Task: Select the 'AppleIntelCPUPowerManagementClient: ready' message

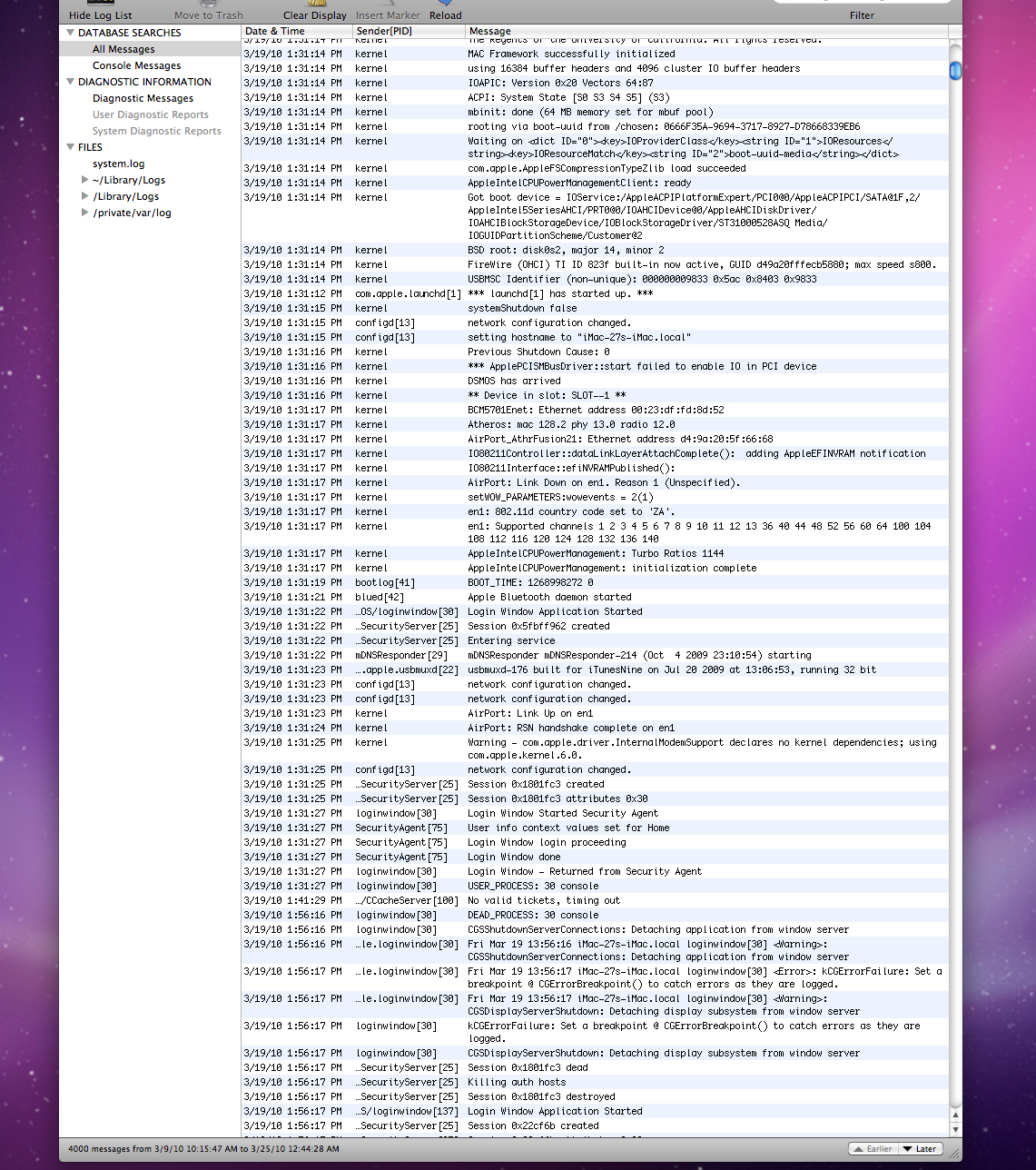Action: (x=579, y=183)
